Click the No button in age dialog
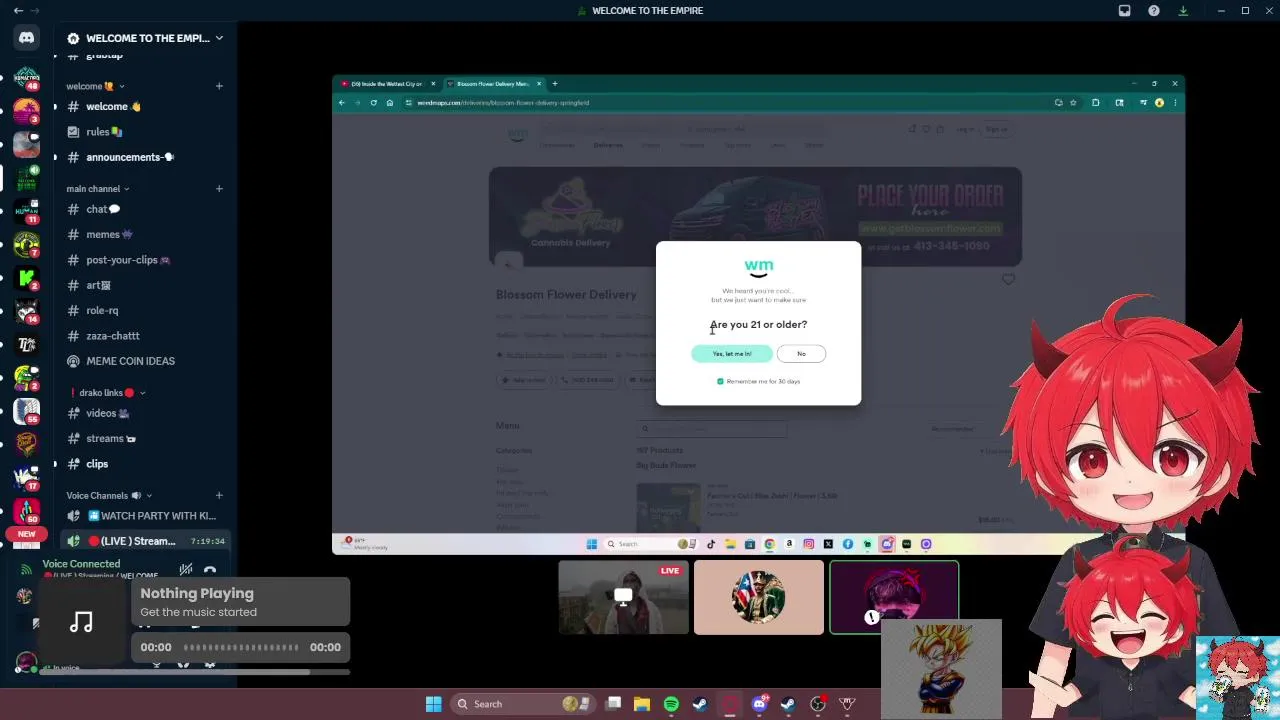This screenshot has width=1280, height=720. 801,354
